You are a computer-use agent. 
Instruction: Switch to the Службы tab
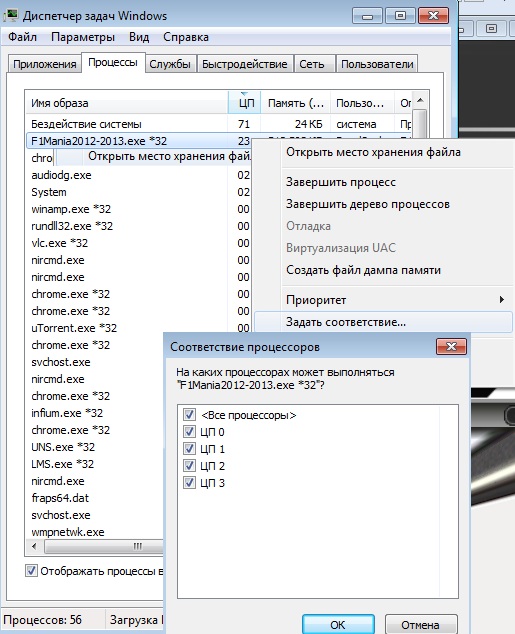[x=170, y=64]
